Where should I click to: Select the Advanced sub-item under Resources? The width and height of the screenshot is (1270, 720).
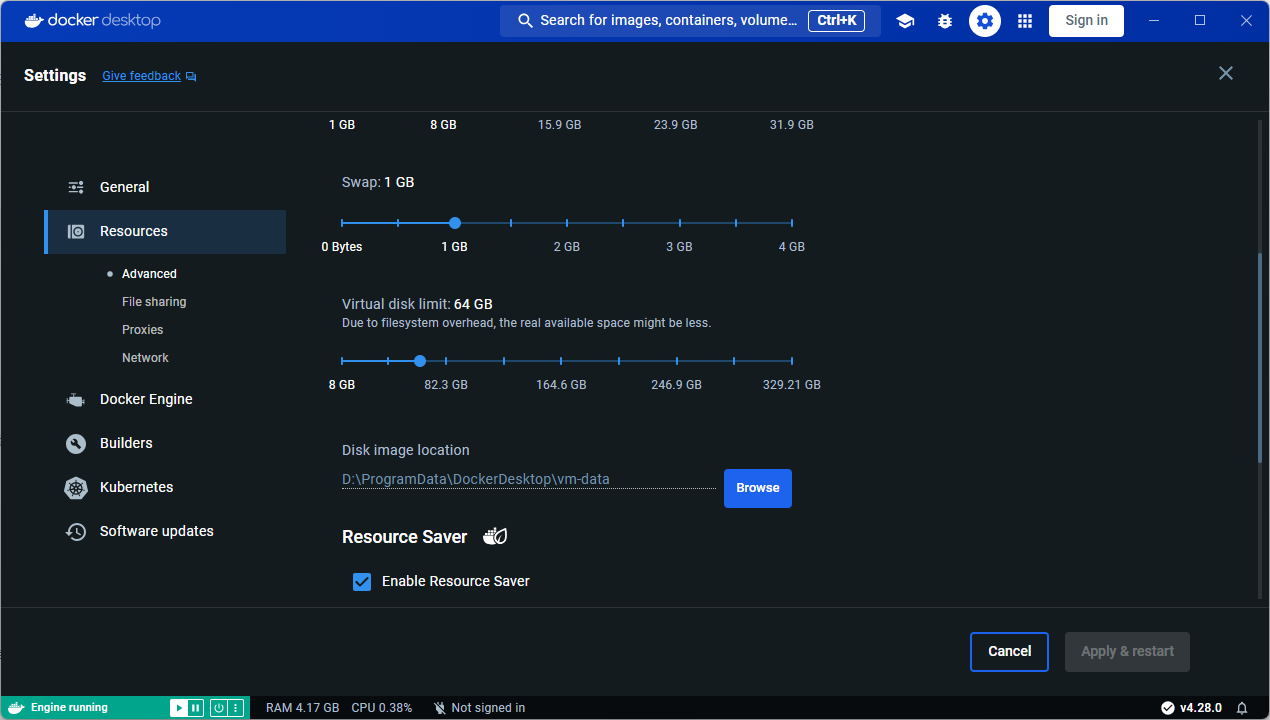(149, 274)
